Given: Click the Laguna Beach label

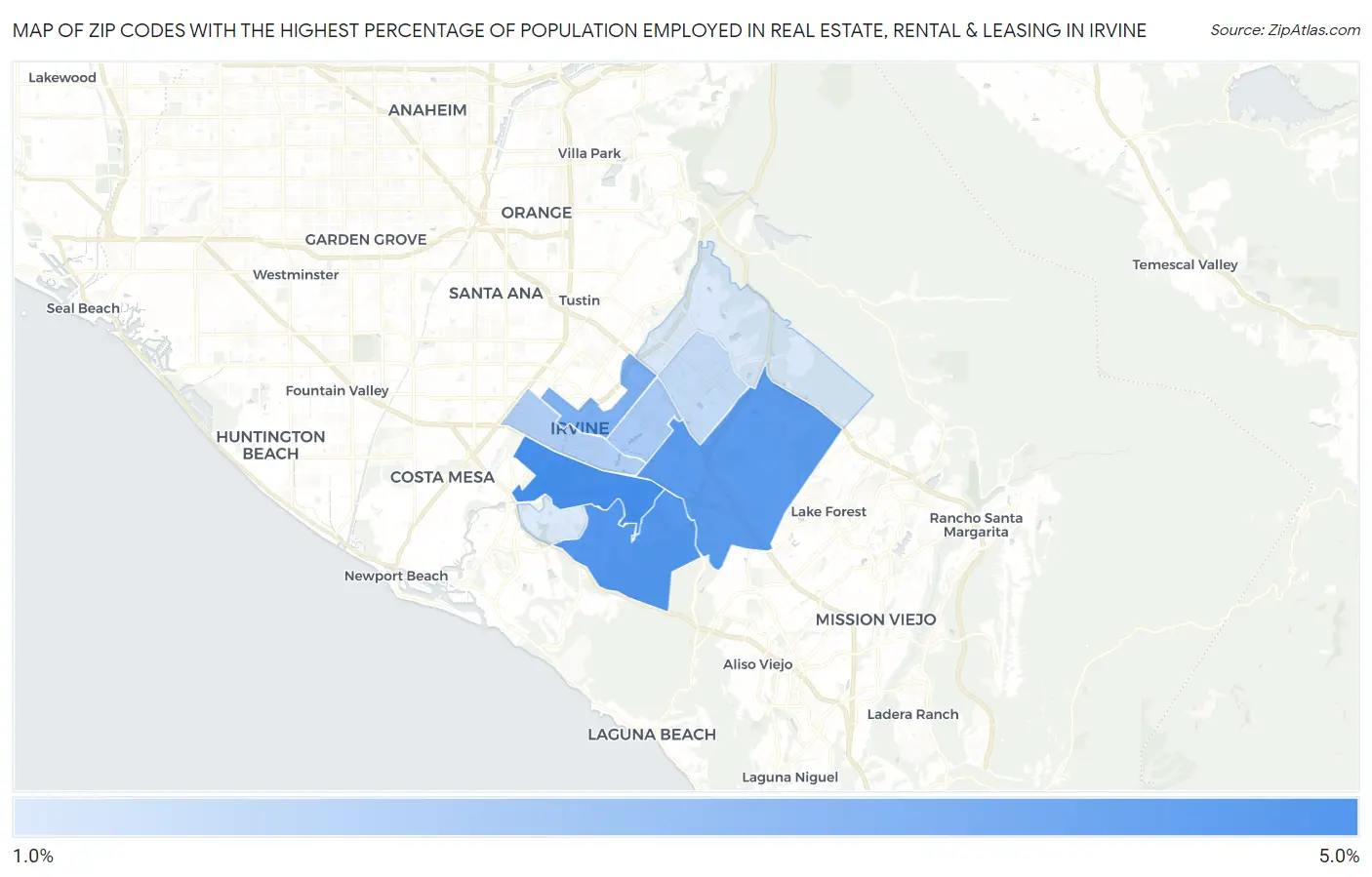Looking at the screenshot, I should 652,736.
